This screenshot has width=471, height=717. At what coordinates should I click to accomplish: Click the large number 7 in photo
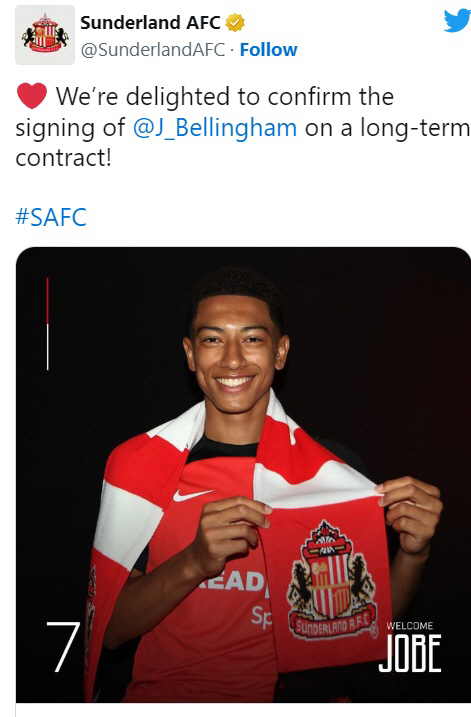[x=63, y=647]
